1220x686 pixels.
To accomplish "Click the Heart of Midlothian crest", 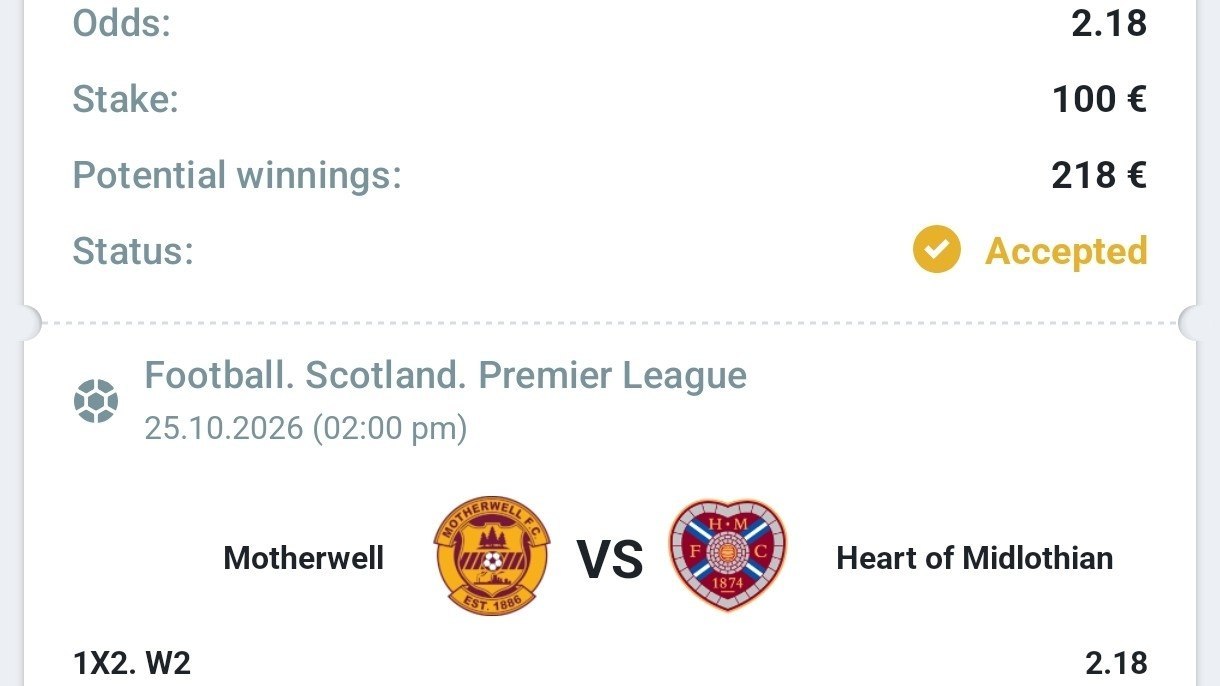I will click(728, 556).
